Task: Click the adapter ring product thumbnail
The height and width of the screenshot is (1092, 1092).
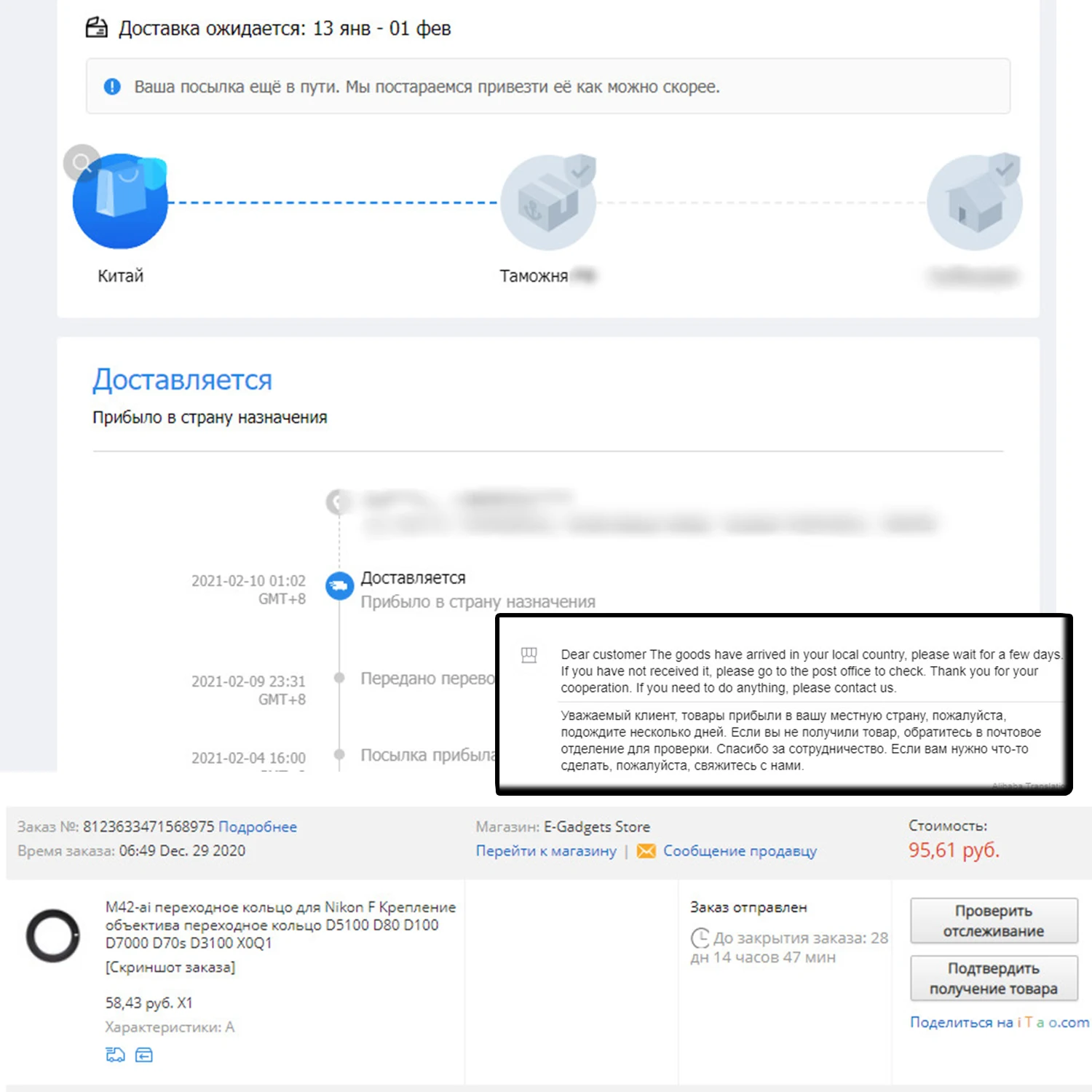Action: coord(52,935)
